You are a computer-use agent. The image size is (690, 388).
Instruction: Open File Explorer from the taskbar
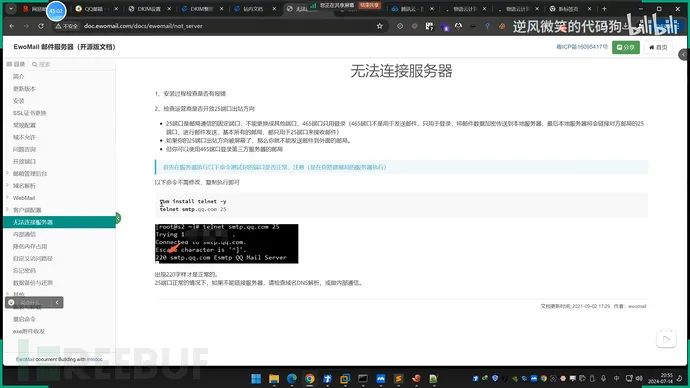pos(274,379)
